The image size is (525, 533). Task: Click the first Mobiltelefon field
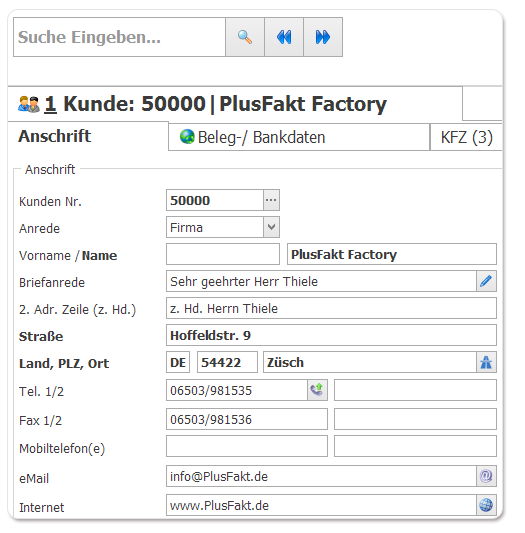247,446
